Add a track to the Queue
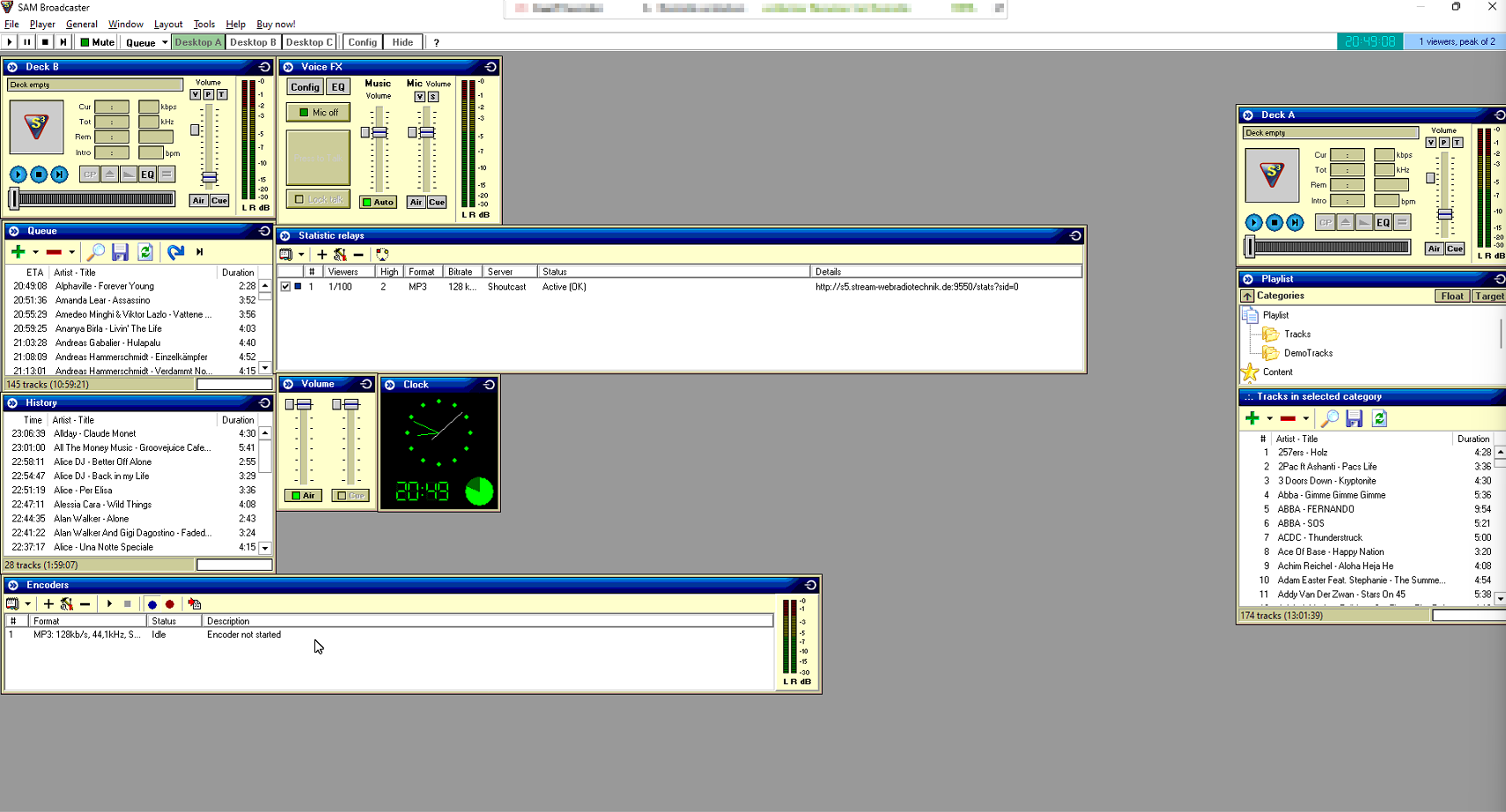Image resolution: width=1506 pixels, height=812 pixels. [x=18, y=252]
